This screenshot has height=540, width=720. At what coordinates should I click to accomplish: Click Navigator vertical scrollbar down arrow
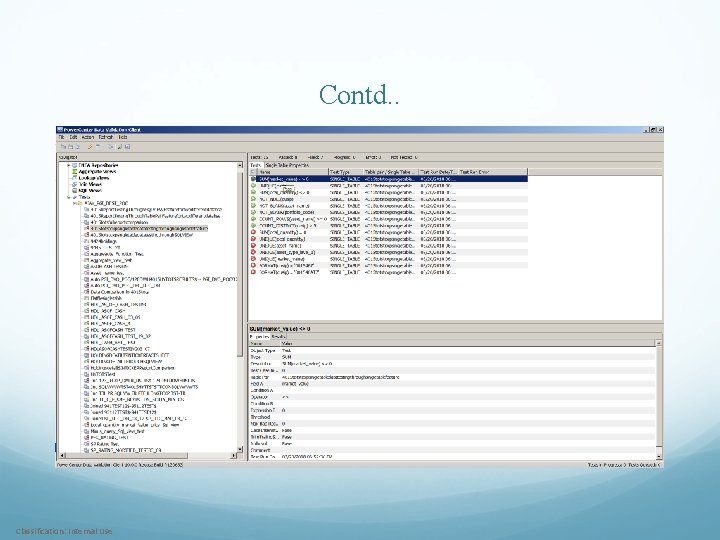tap(240, 449)
